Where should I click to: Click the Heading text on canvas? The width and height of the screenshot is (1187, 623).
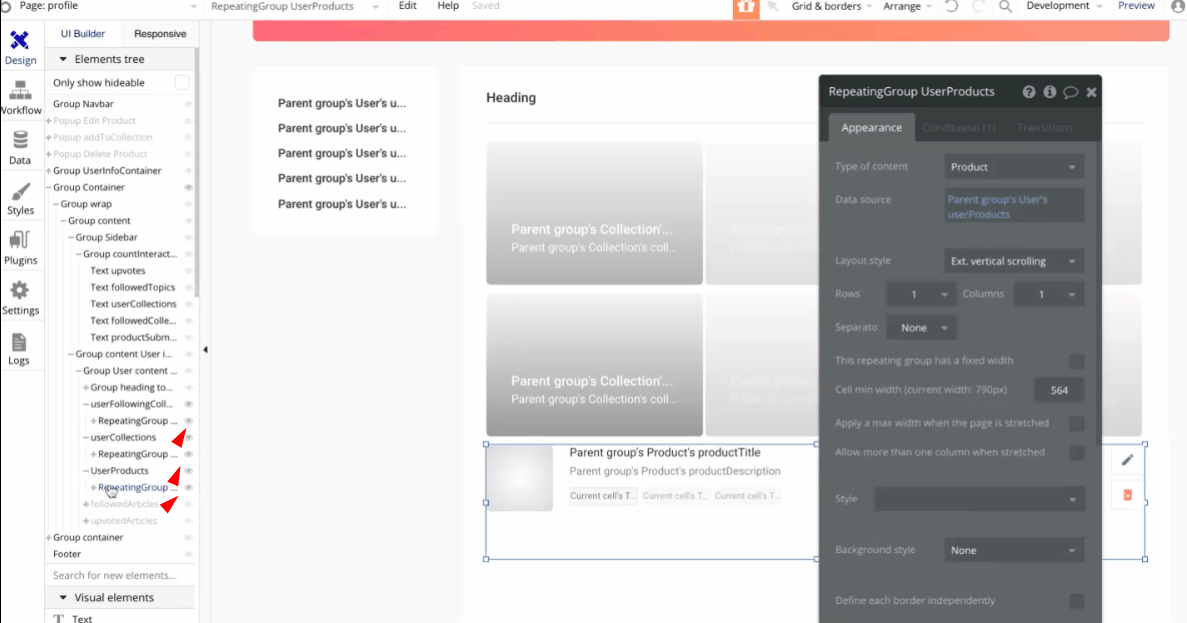point(511,98)
